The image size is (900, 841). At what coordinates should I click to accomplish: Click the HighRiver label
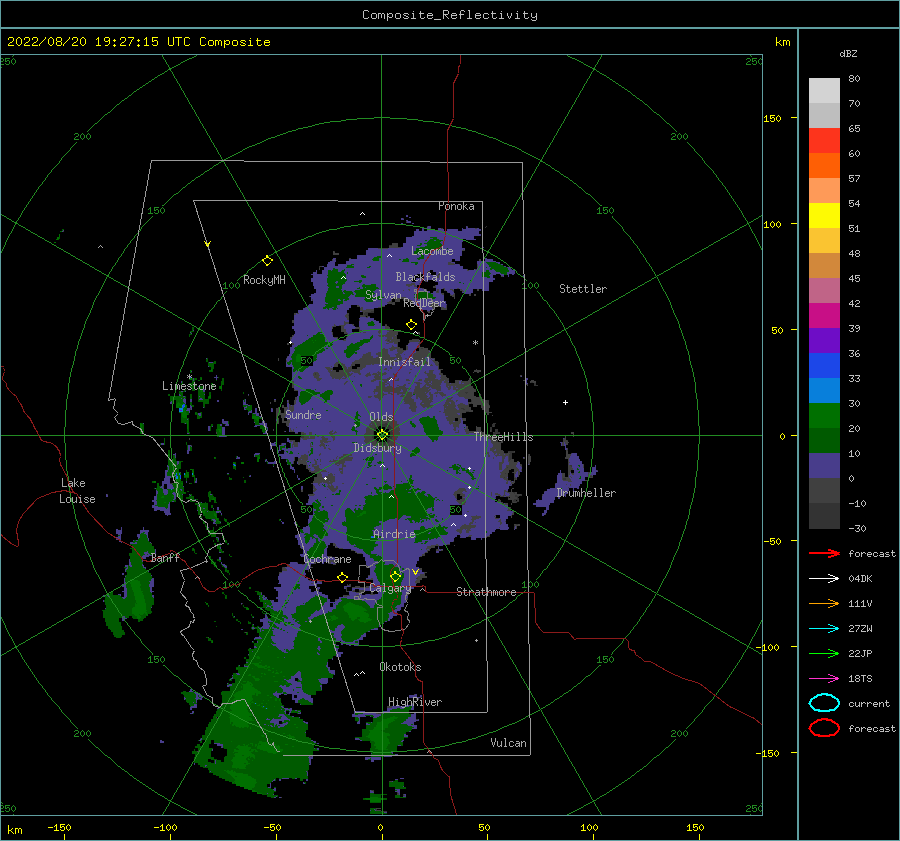[415, 702]
